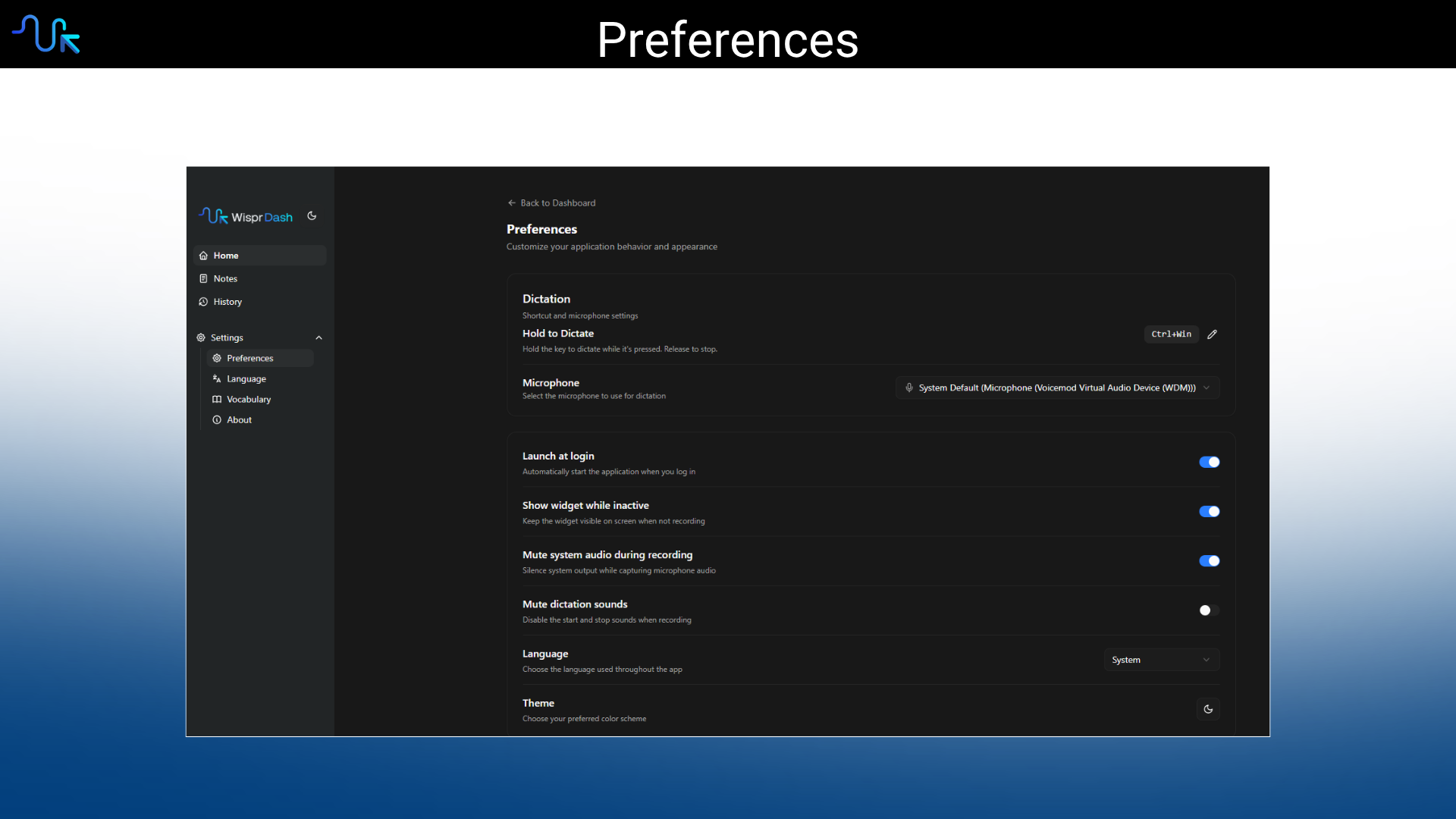Image resolution: width=1456 pixels, height=819 pixels.
Task: Select Vocabulary under Settings
Action: pyautogui.click(x=260, y=399)
